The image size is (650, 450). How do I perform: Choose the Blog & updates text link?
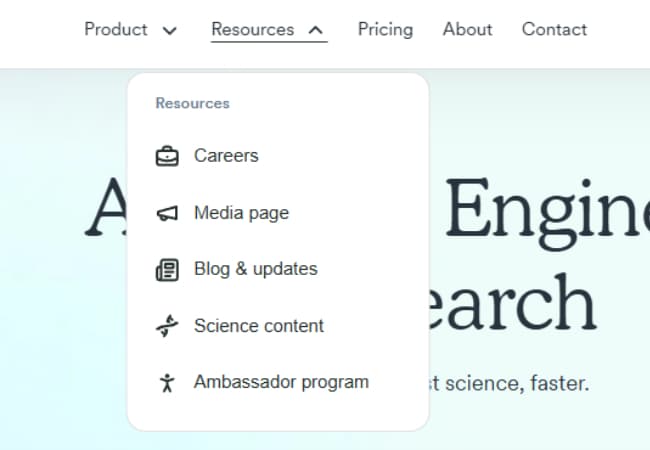[x=255, y=269]
